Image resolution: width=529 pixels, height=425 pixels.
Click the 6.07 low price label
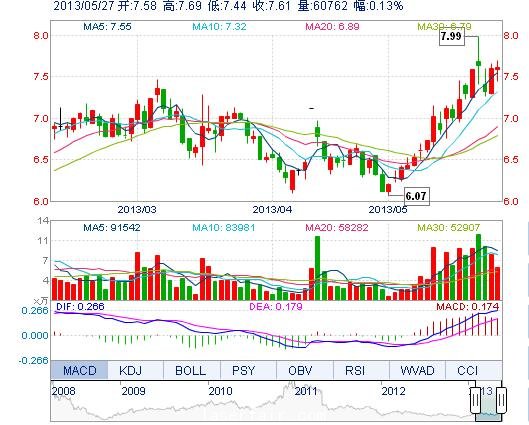[417, 196]
